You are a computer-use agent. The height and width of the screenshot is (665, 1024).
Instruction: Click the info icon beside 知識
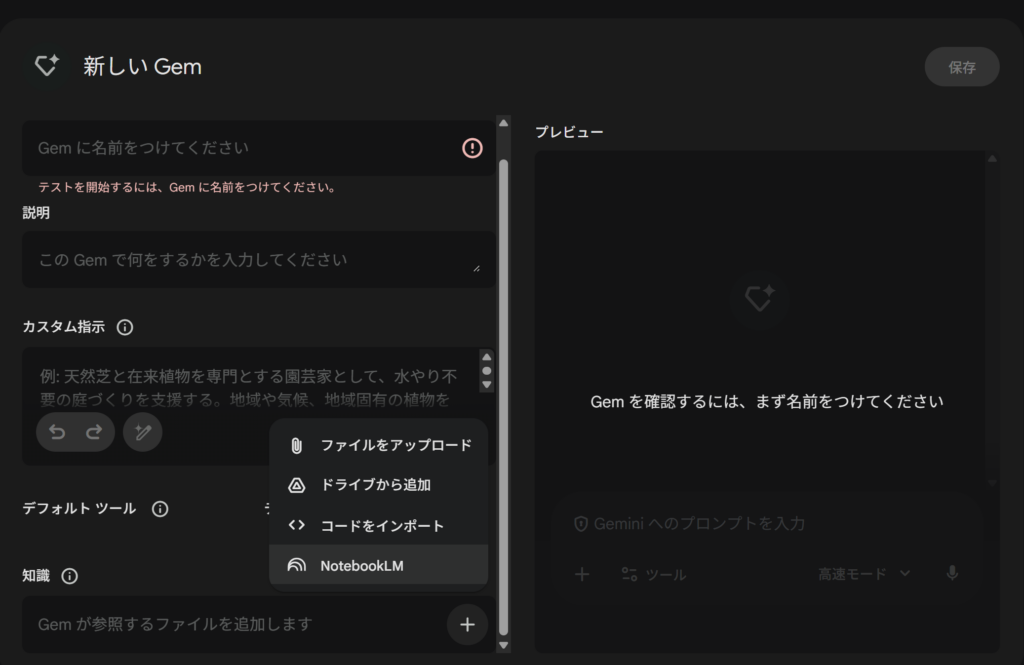tap(69, 576)
